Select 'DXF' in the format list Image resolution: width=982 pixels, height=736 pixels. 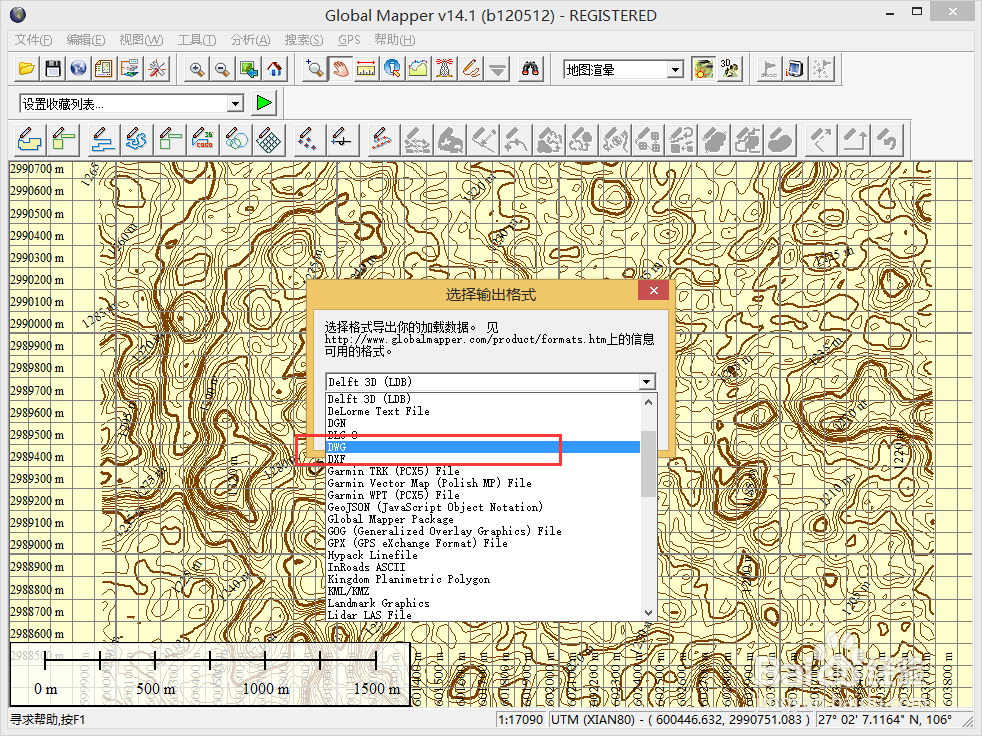(483, 459)
